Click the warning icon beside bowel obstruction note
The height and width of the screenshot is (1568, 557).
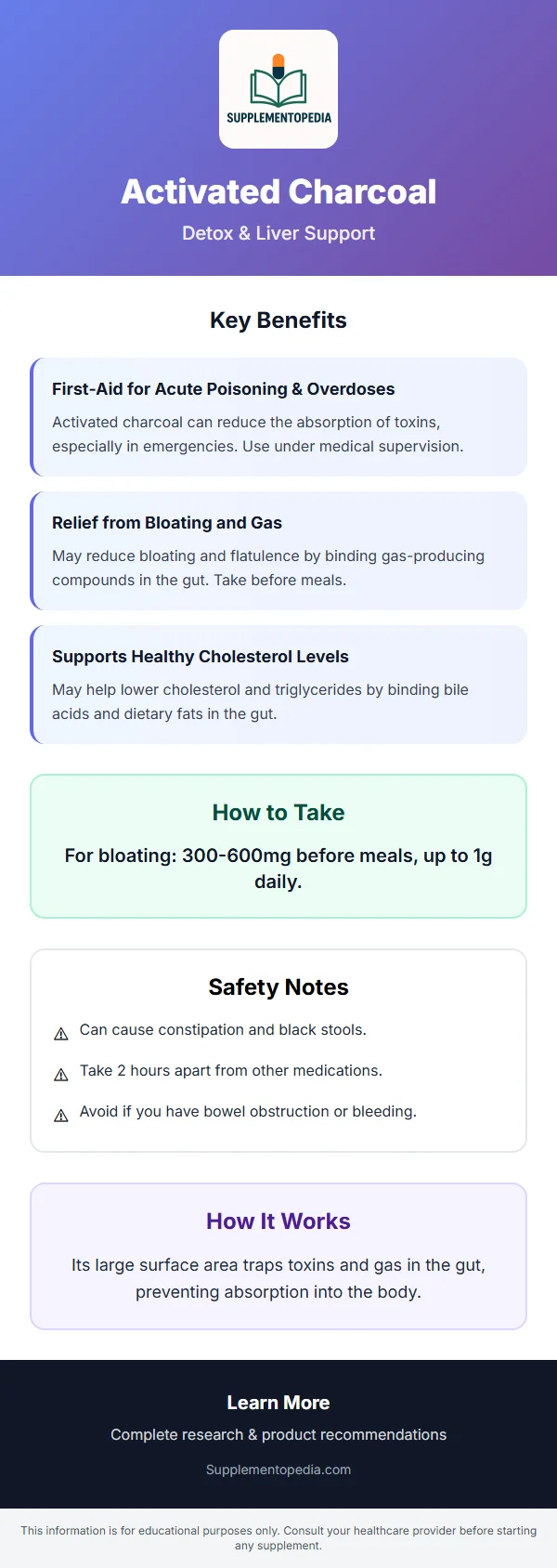(61, 1116)
